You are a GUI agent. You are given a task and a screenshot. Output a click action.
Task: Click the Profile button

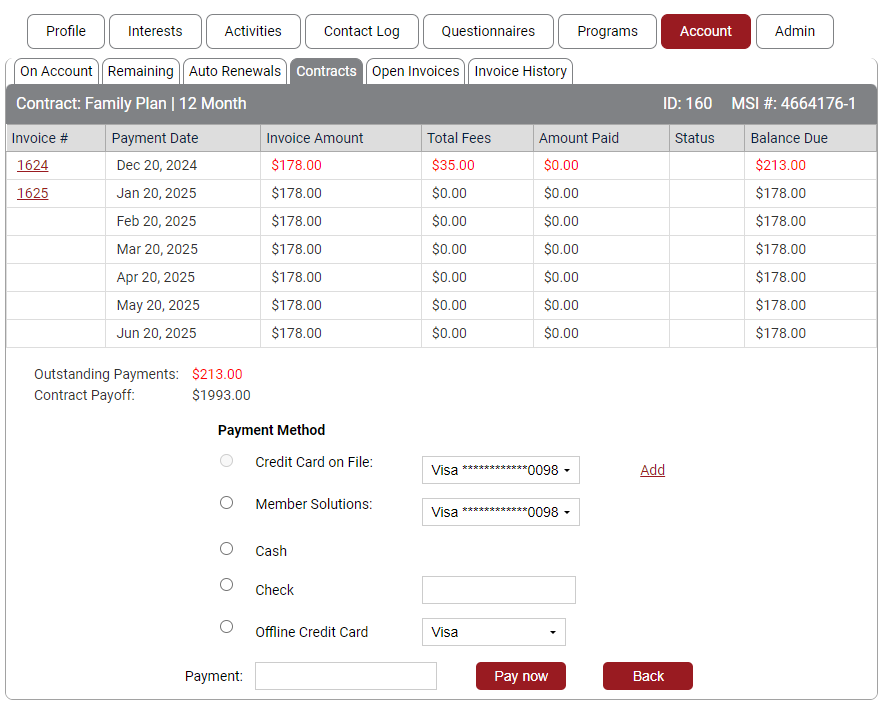(66, 31)
